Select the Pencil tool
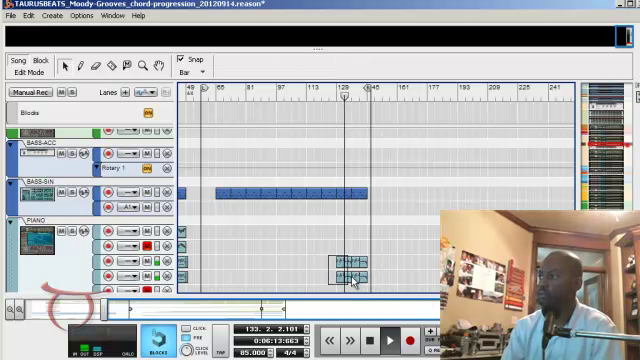This screenshot has width=640, height=360. click(80, 66)
